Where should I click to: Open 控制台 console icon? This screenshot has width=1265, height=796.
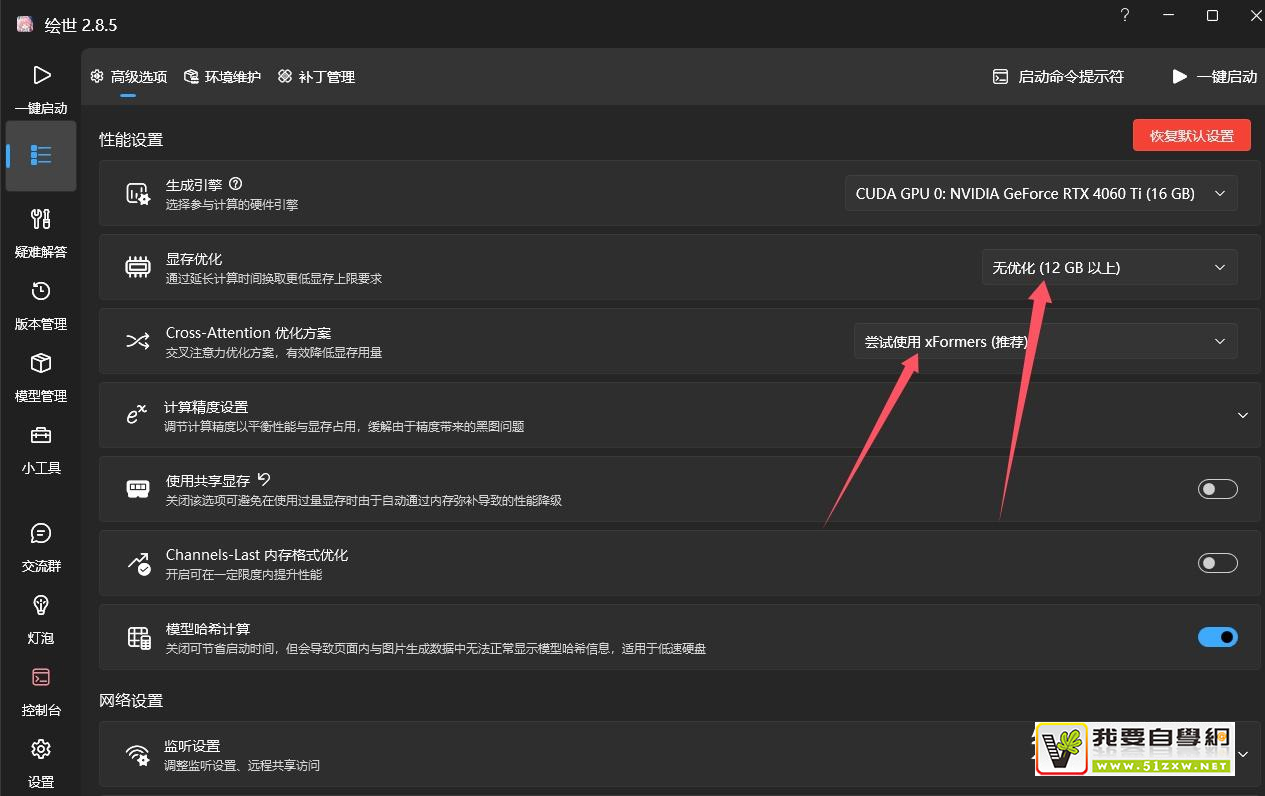click(41, 678)
